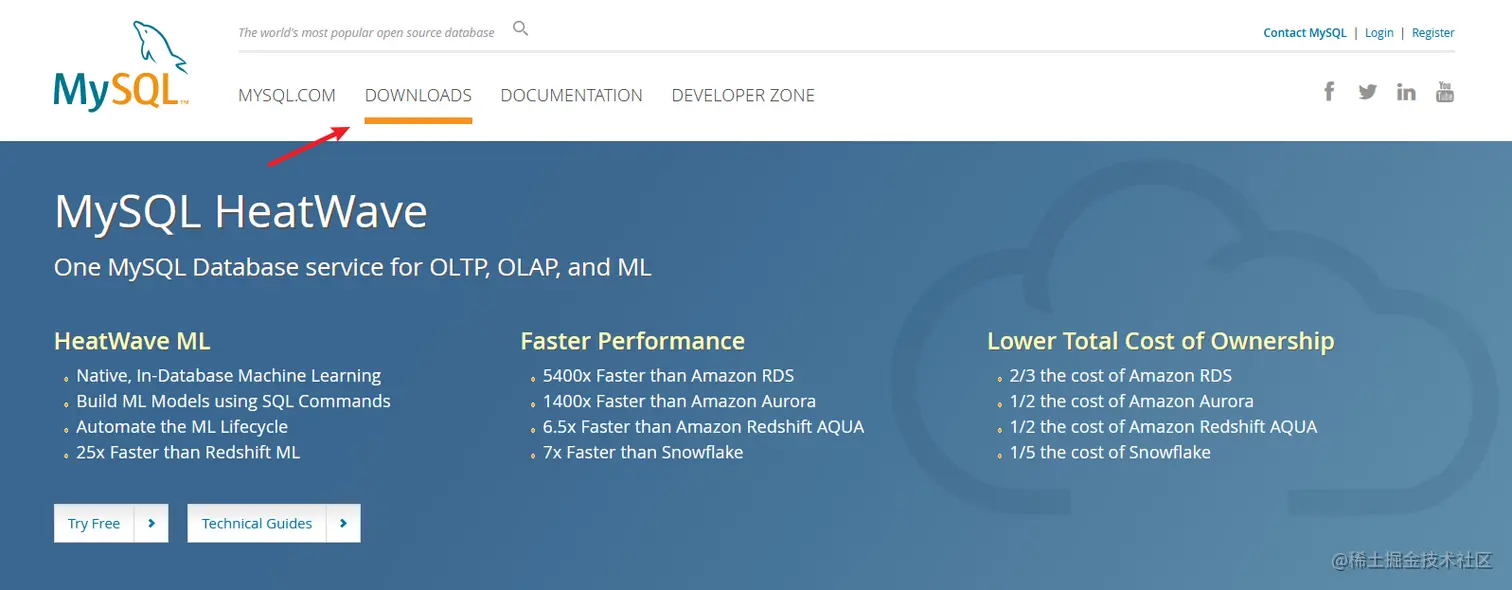The image size is (1512, 590).
Task: Click '1/2 the cost of Amazon Aurora'
Action: 1132,401
